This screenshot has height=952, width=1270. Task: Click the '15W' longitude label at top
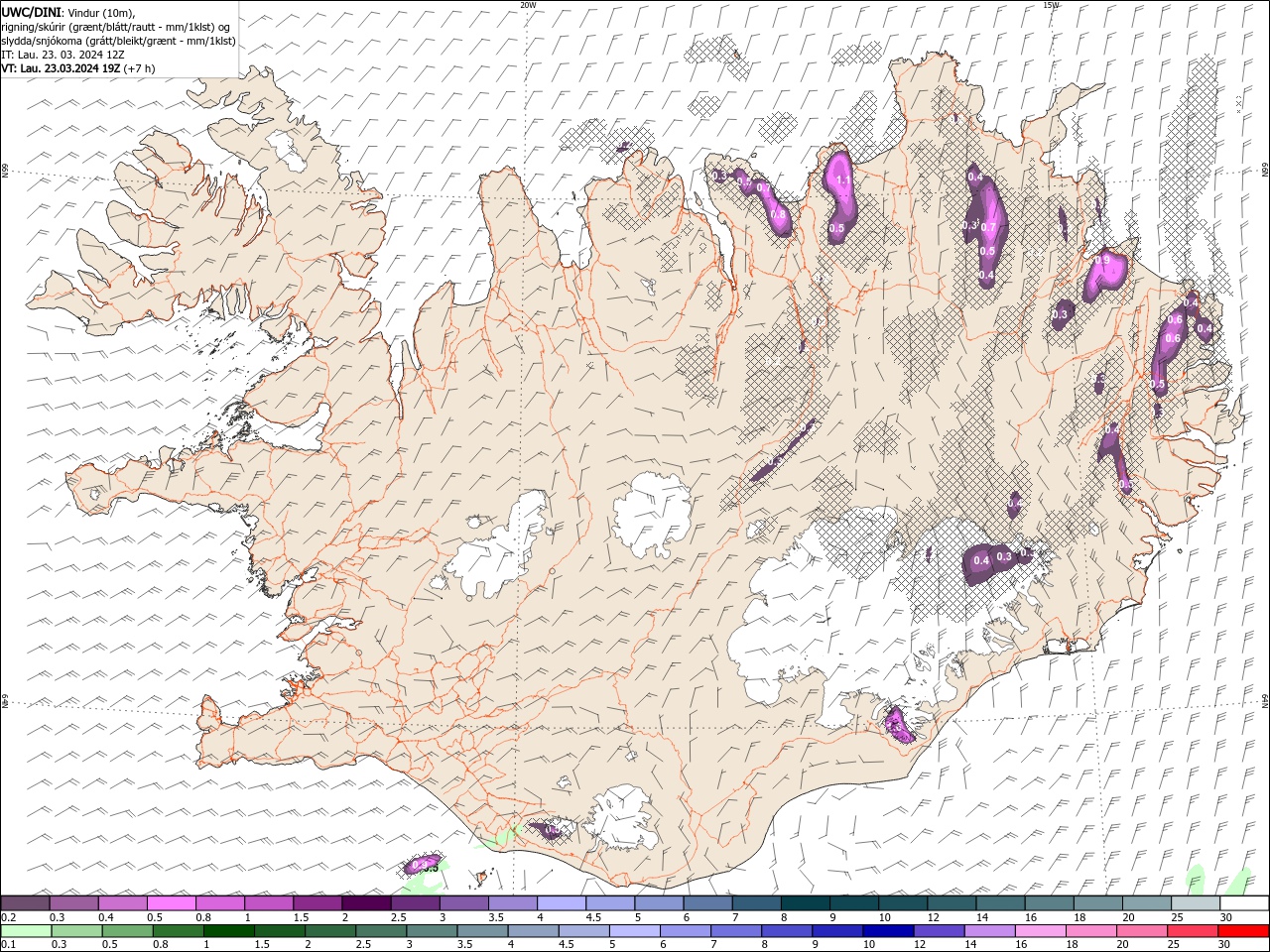[x=1051, y=5]
